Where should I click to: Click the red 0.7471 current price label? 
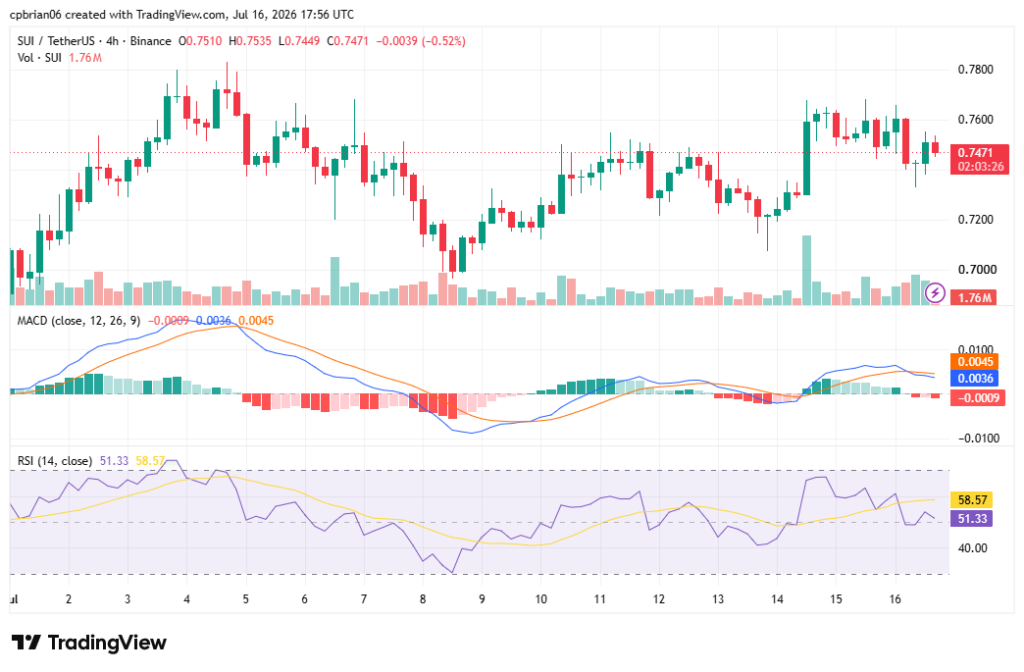tap(975, 153)
